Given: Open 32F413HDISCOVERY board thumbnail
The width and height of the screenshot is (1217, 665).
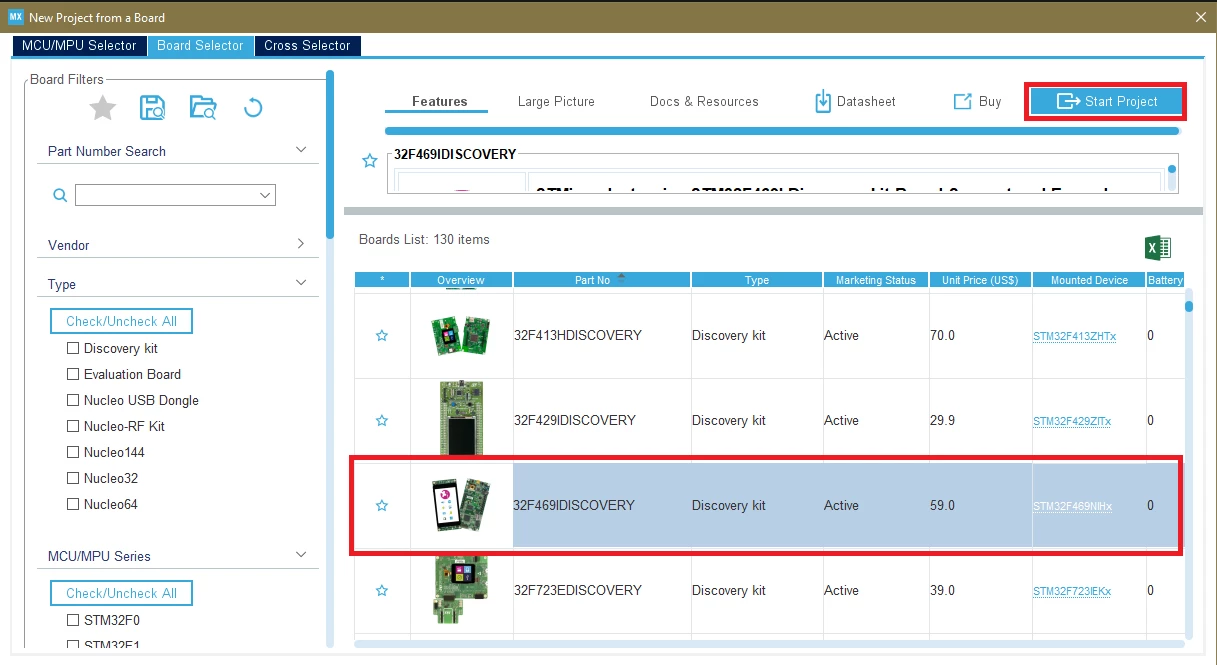Looking at the screenshot, I should coord(461,336).
